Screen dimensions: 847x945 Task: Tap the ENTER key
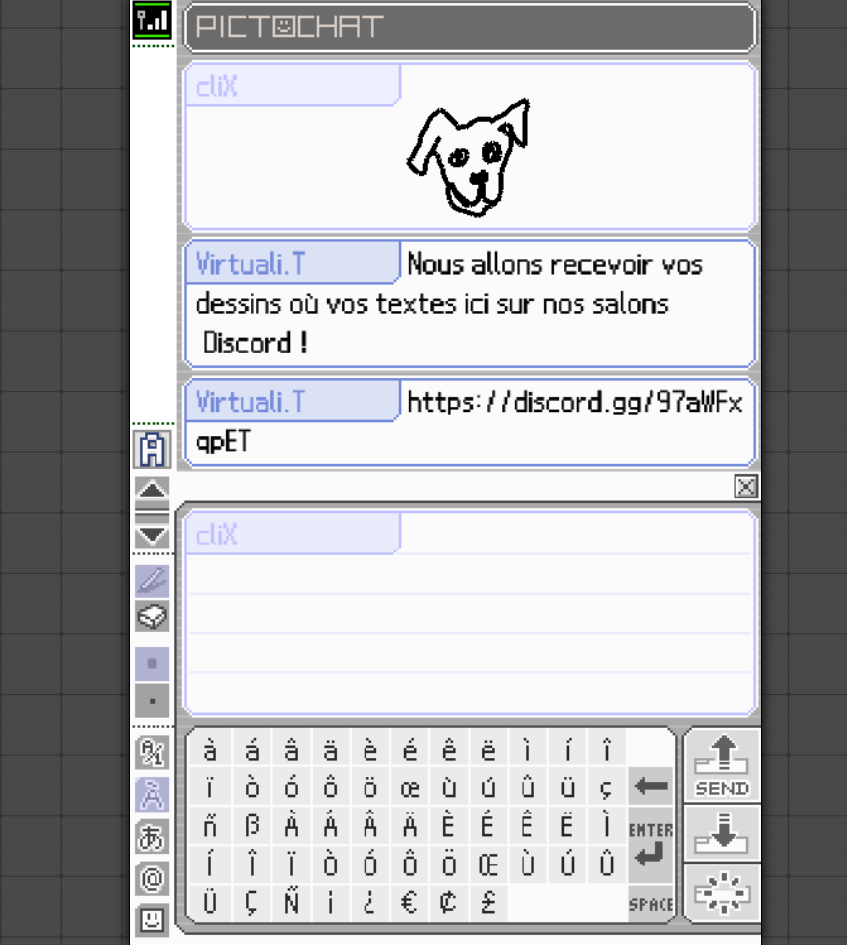[x=651, y=844]
